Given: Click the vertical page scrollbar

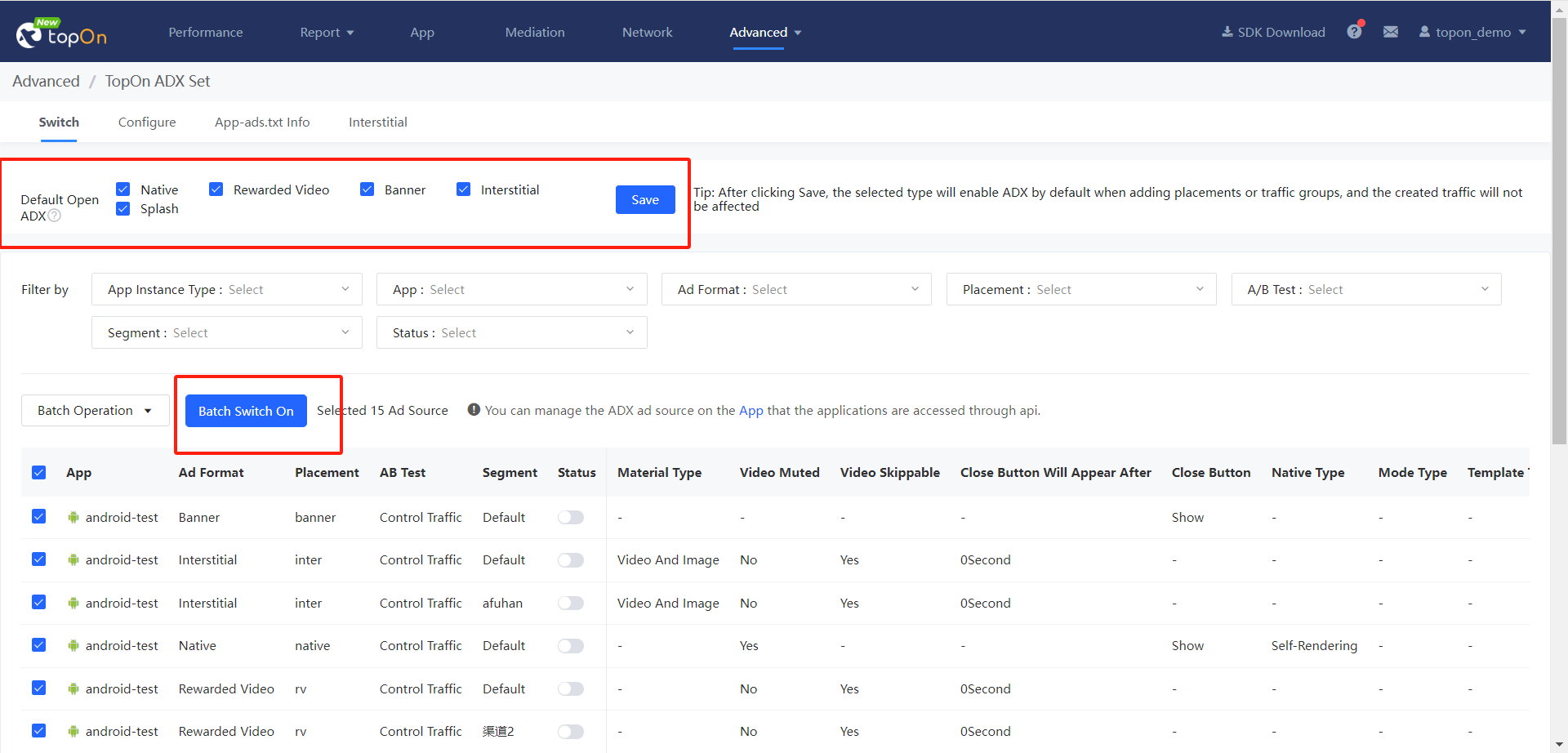Looking at the screenshot, I should click(1559, 245).
